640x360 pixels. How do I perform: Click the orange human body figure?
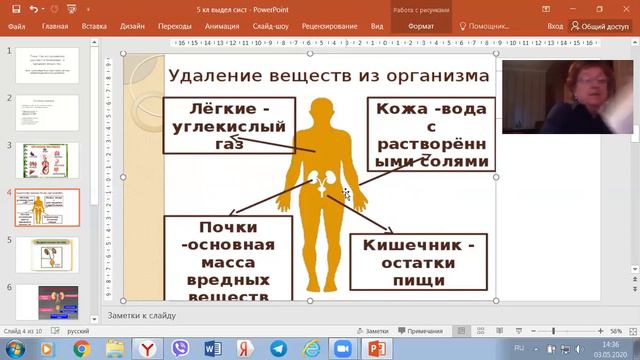321,195
